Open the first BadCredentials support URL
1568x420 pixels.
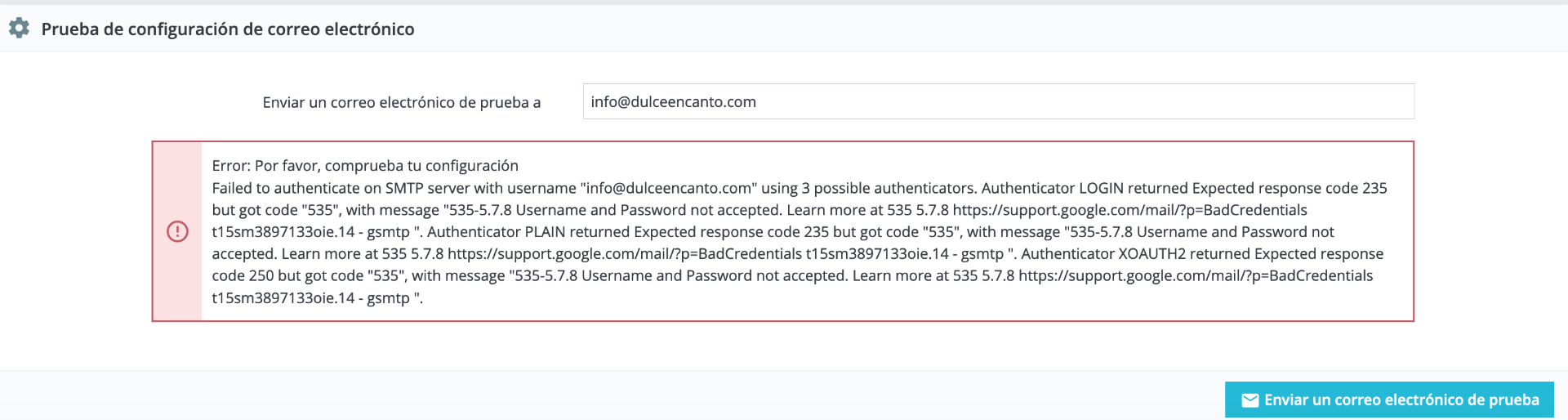pyautogui.click(x=1129, y=210)
